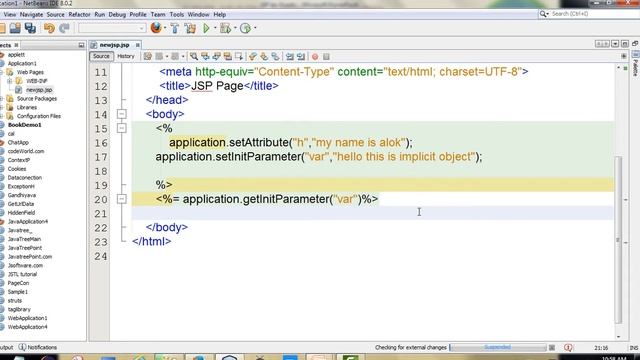Click the Find Next Occurrence icon
Screen dimensions: 640x360
[216, 56]
